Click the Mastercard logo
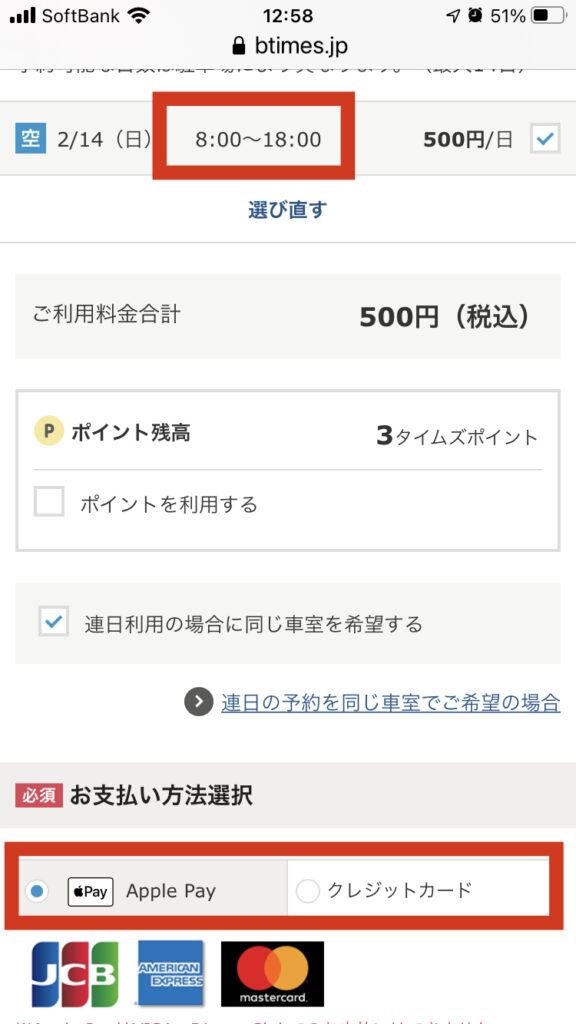This screenshot has height=1024, width=576. (272, 974)
